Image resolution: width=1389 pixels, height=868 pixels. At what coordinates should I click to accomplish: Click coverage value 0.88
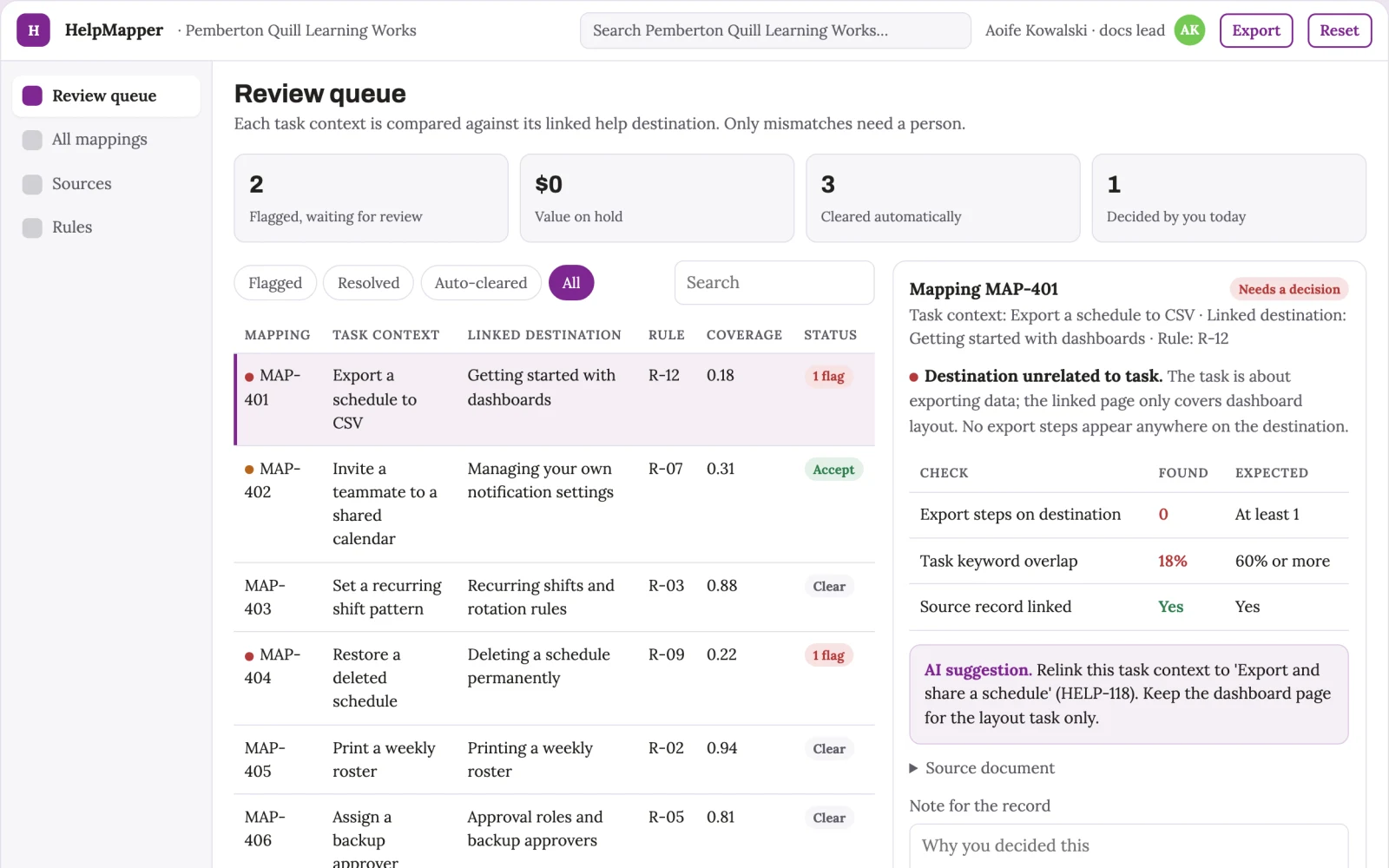click(x=721, y=586)
